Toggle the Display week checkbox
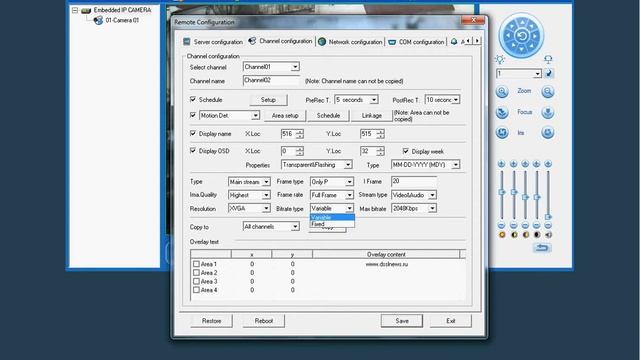The image size is (640, 360). tap(406, 151)
